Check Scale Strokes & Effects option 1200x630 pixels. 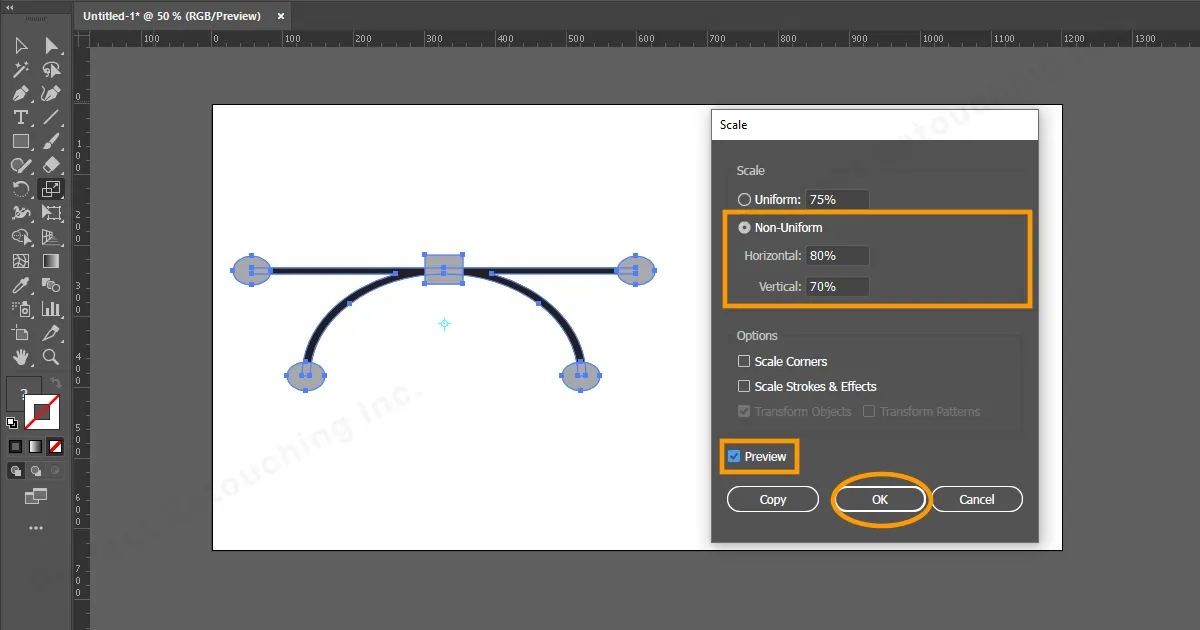click(x=744, y=387)
